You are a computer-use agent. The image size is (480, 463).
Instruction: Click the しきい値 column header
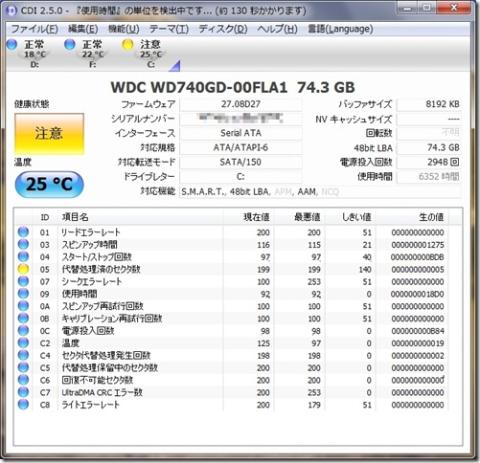point(350,217)
